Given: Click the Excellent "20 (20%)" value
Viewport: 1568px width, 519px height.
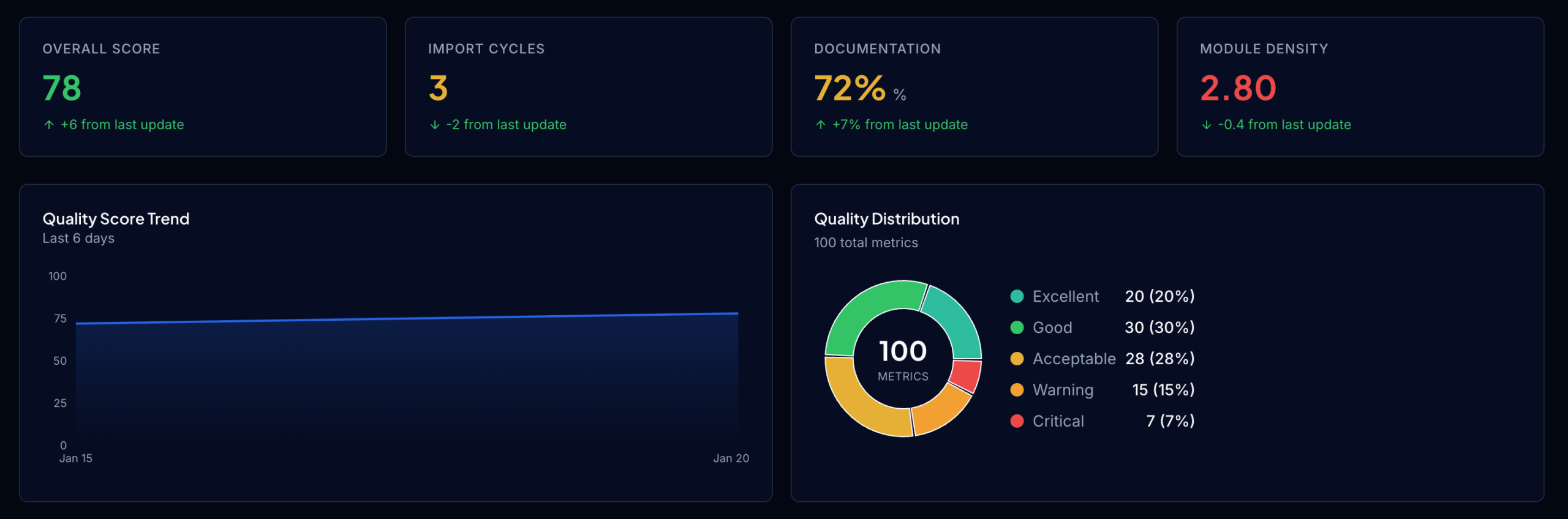Looking at the screenshot, I should [1160, 296].
